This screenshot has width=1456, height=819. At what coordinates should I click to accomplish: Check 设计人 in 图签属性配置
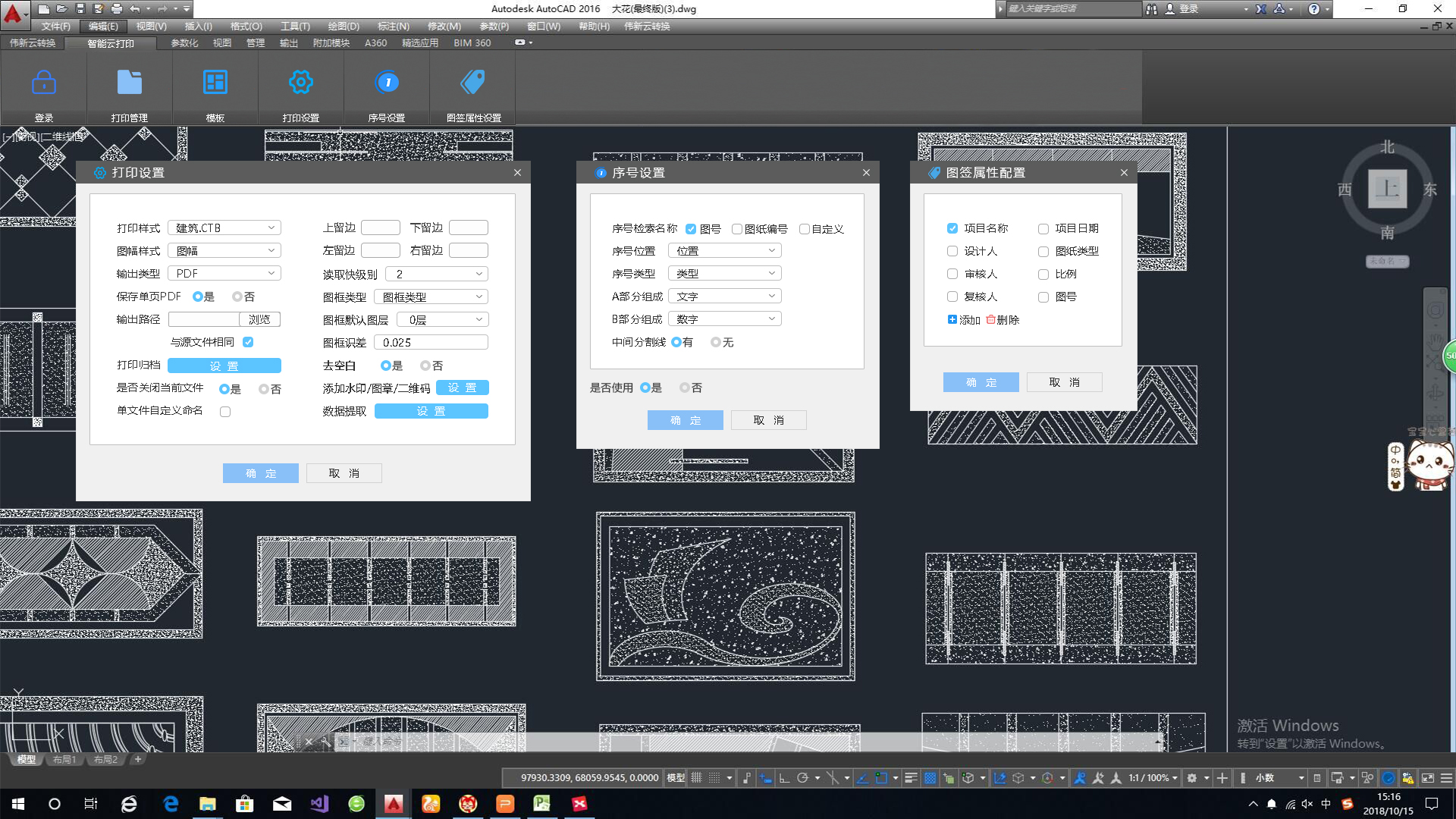pos(952,251)
